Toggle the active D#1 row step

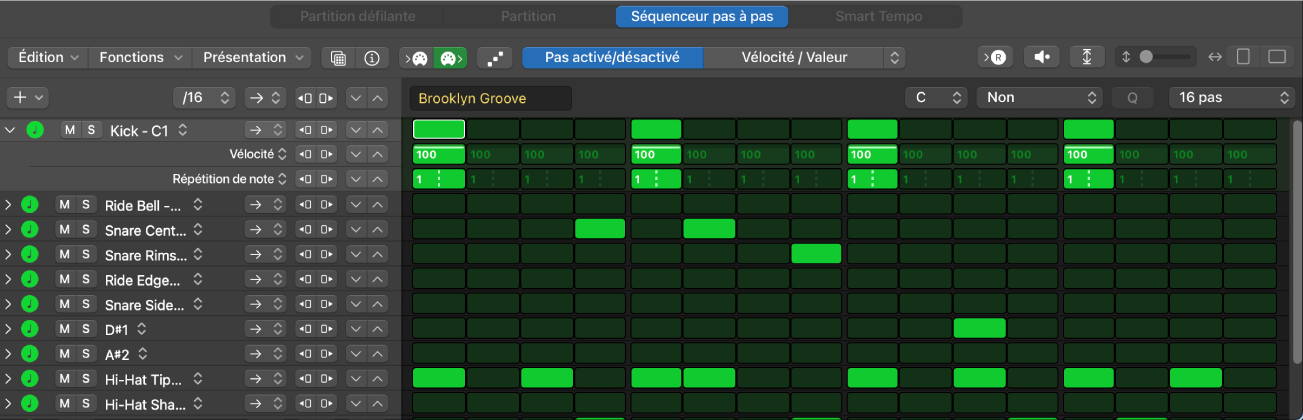[x=979, y=328]
